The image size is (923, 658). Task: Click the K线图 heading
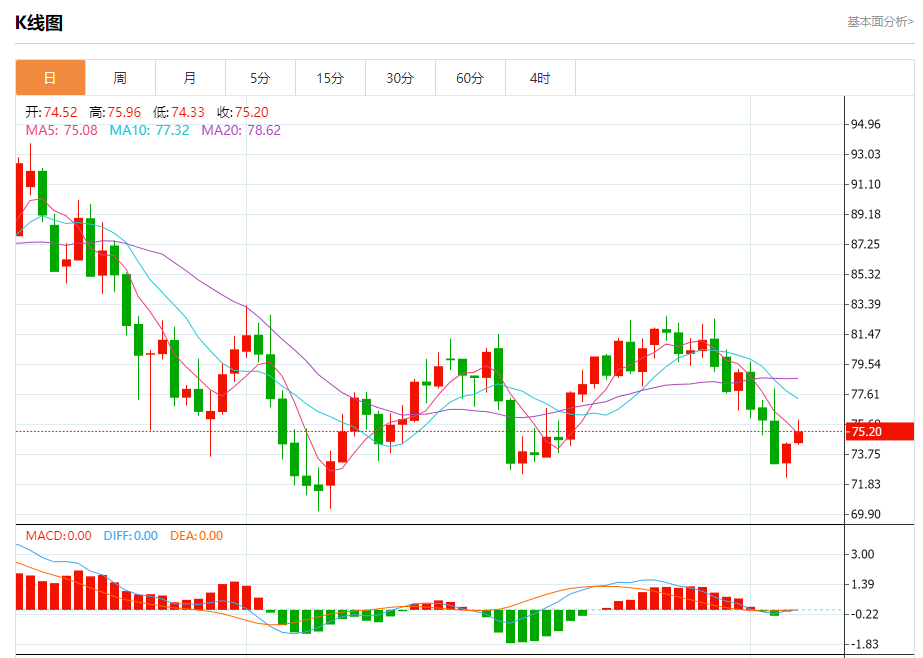click(39, 23)
